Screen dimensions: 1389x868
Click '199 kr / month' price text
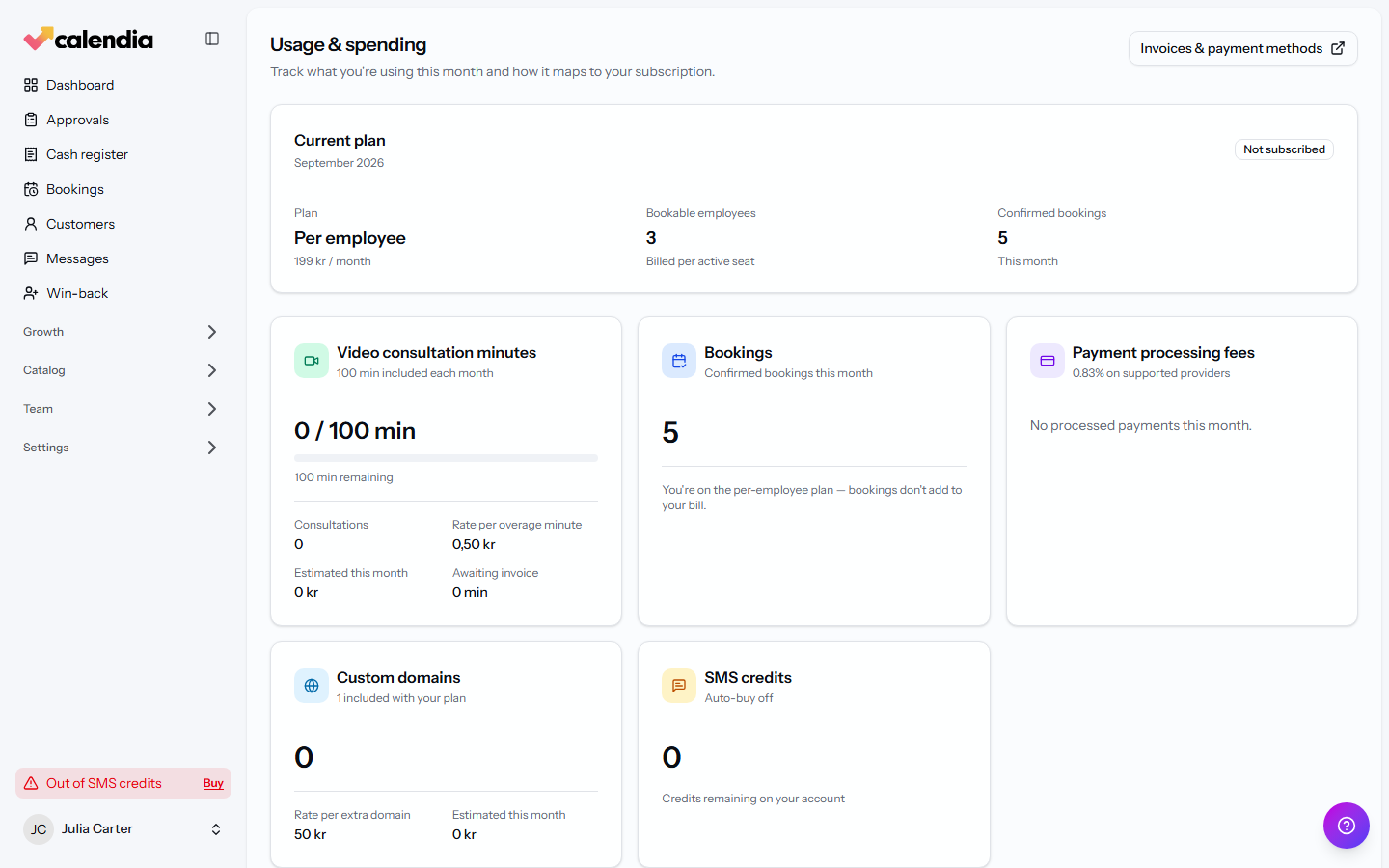pyautogui.click(x=333, y=261)
